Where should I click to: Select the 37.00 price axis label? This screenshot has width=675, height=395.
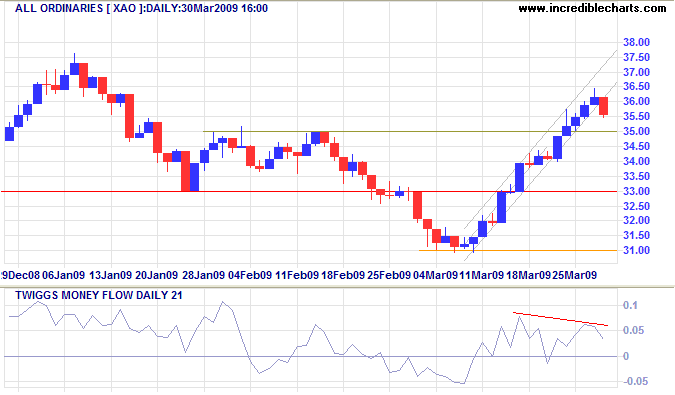coord(636,72)
